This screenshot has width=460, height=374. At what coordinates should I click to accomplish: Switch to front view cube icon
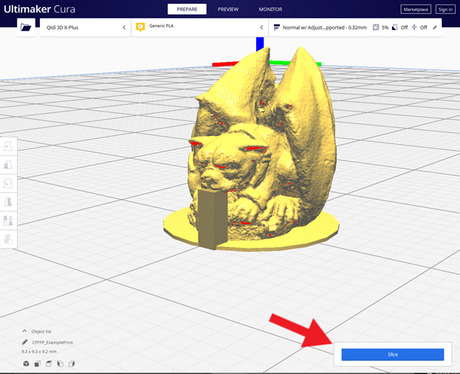click(x=37, y=364)
